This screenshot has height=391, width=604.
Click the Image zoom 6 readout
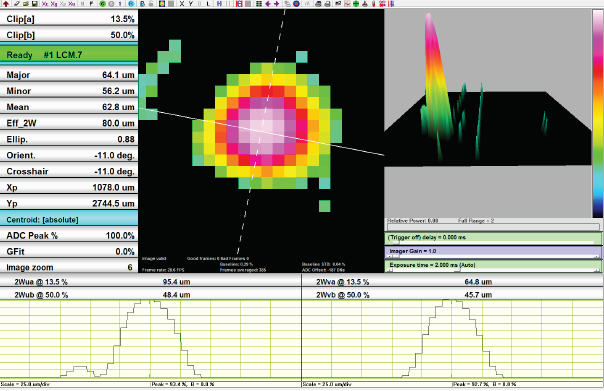pos(69,267)
